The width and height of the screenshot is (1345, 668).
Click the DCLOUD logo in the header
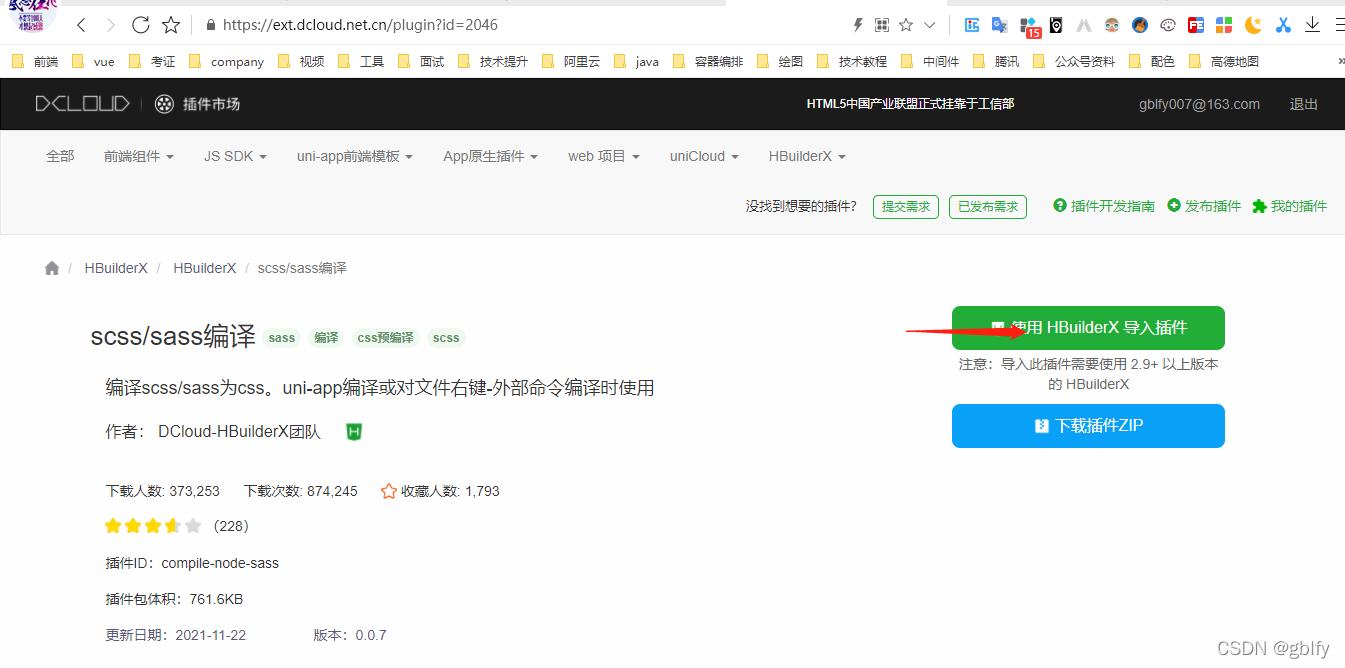(82, 103)
